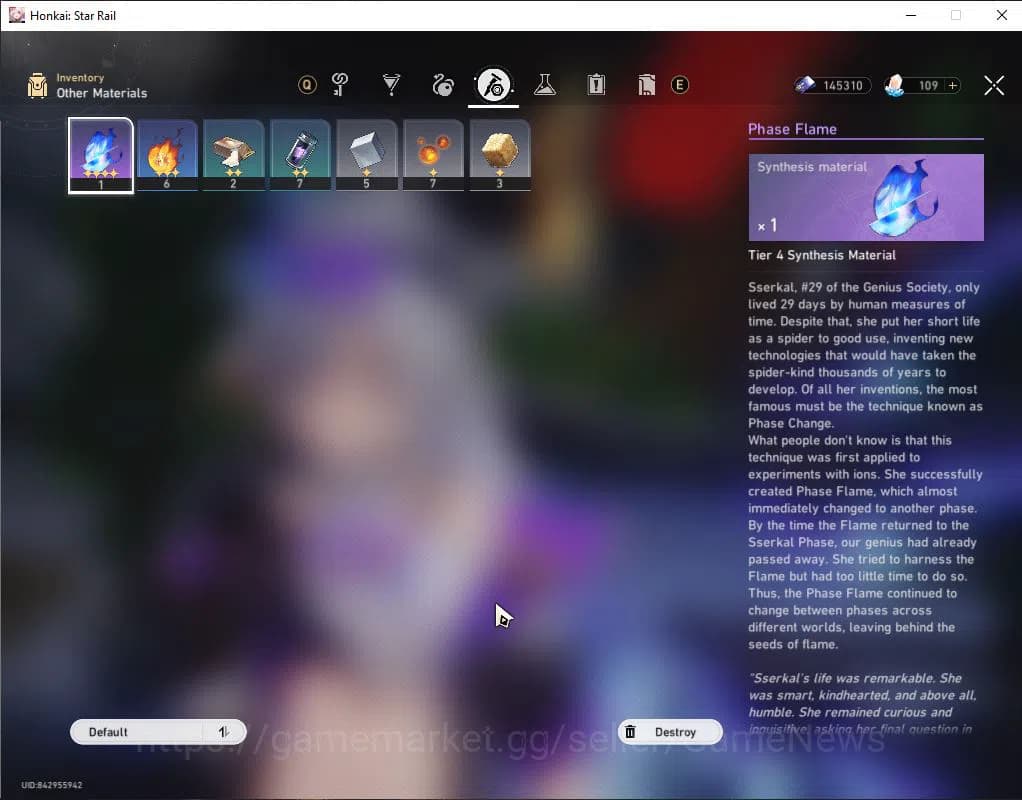
Task: Open the Consumables flask icon
Action: pos(544,85)
